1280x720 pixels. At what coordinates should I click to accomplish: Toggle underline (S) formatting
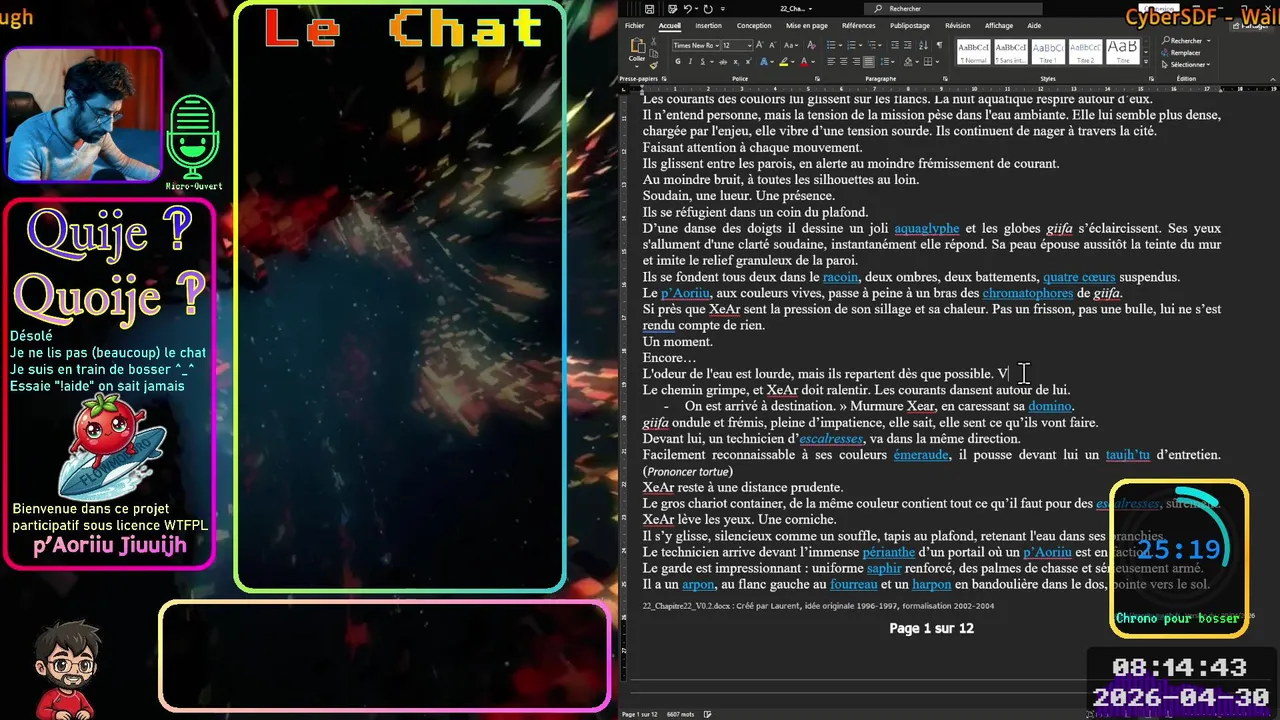pos(702,62)
